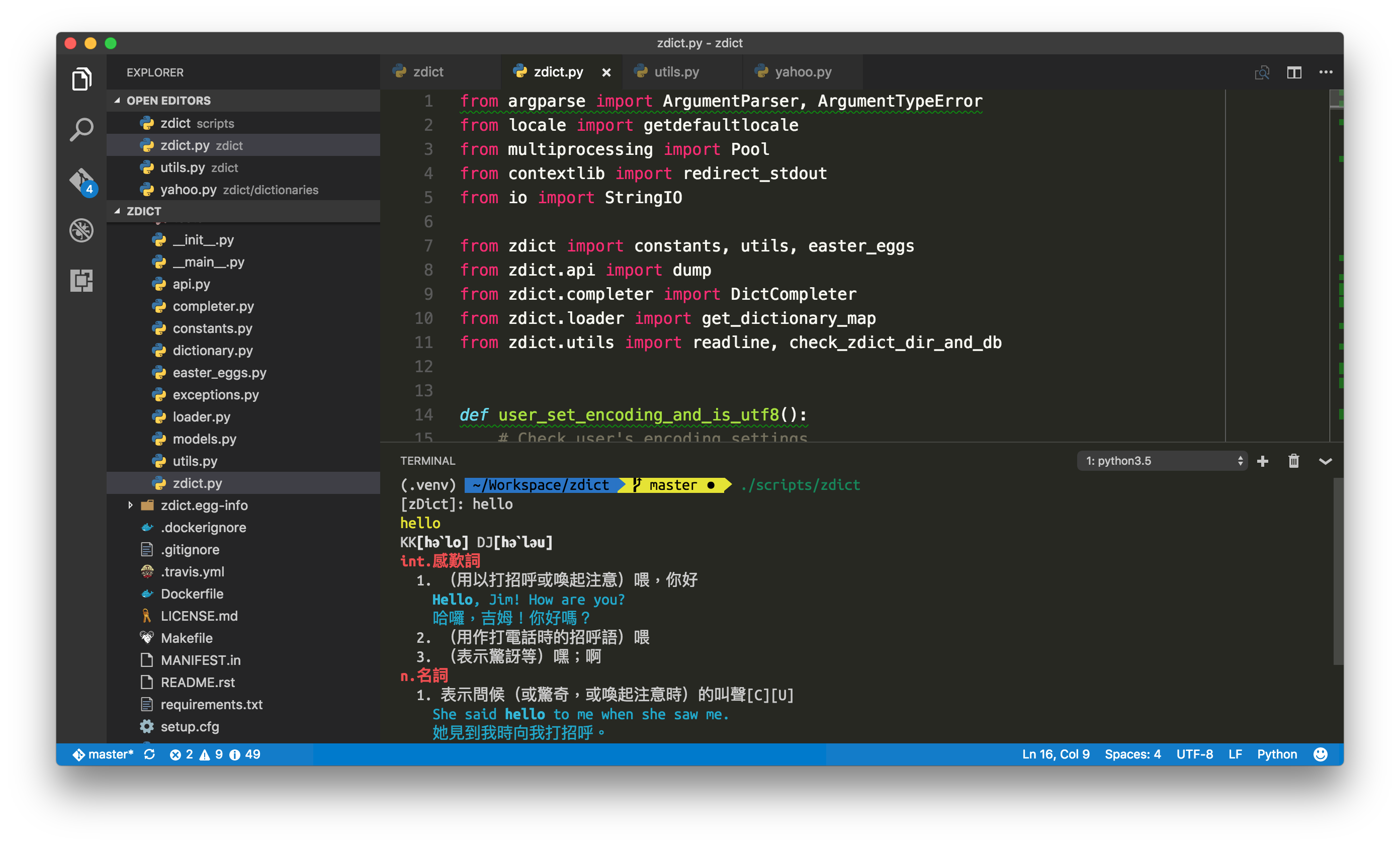
Task: Open zdict scripts in Open Editors
Action: point(243,123)
